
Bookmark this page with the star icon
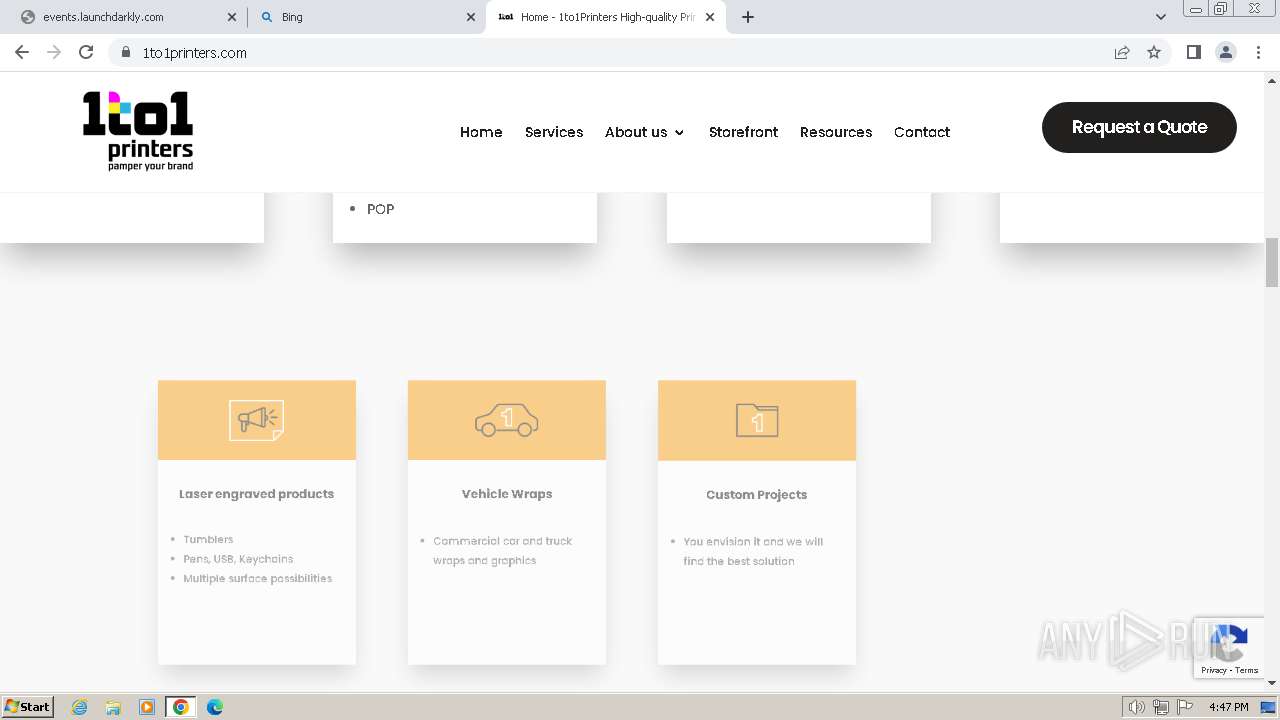1154,52
